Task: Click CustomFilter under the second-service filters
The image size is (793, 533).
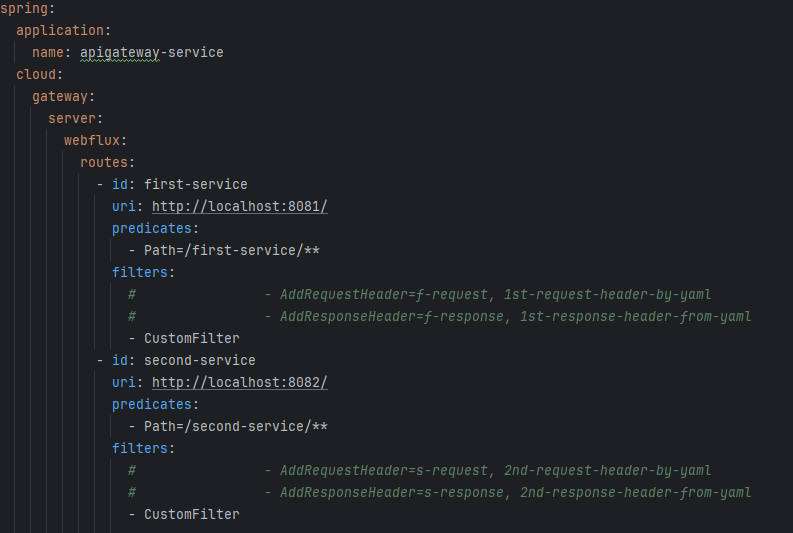Action: [191, 514]
